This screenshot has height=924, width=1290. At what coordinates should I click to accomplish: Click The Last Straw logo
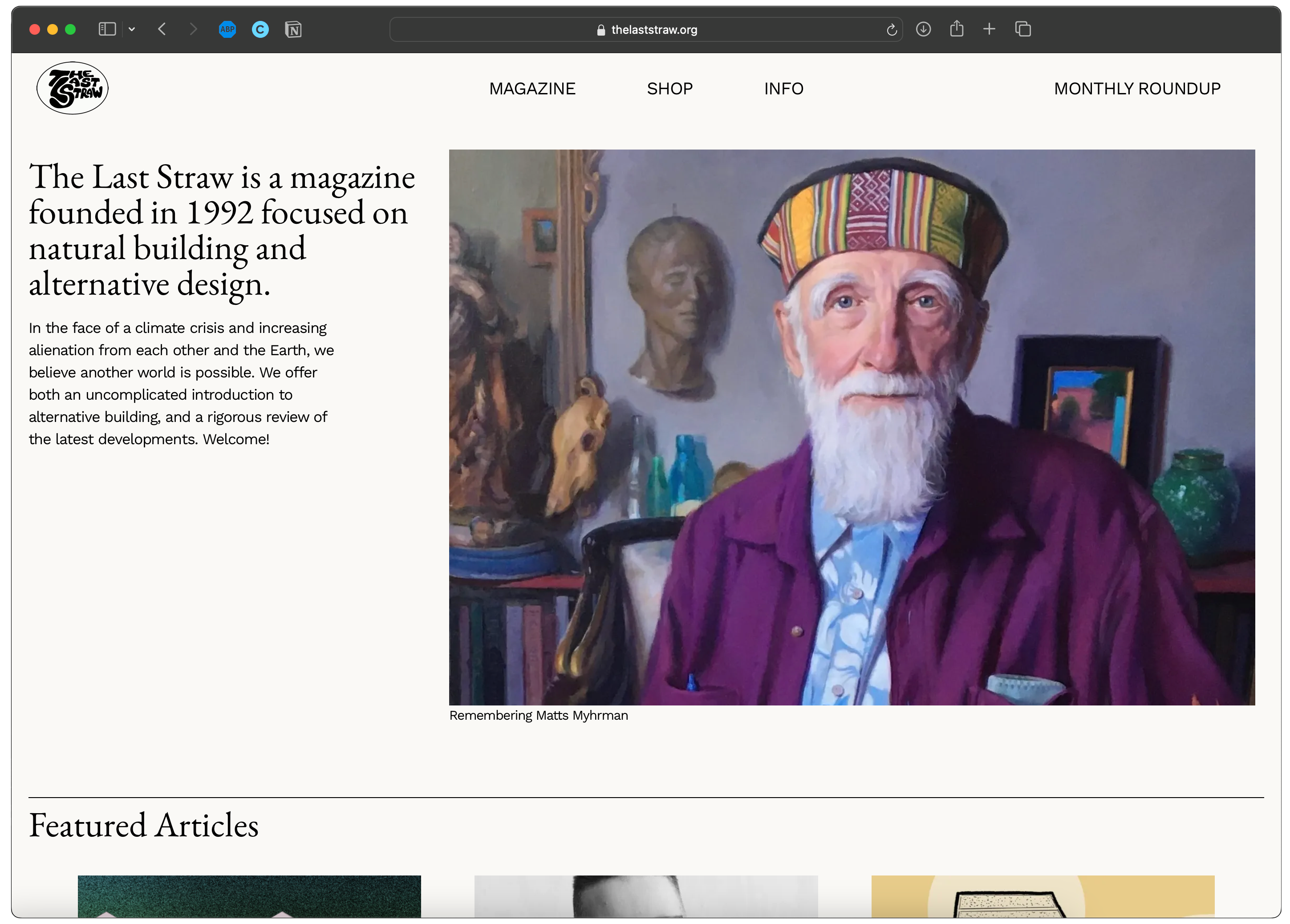click(x=72, y=88)
